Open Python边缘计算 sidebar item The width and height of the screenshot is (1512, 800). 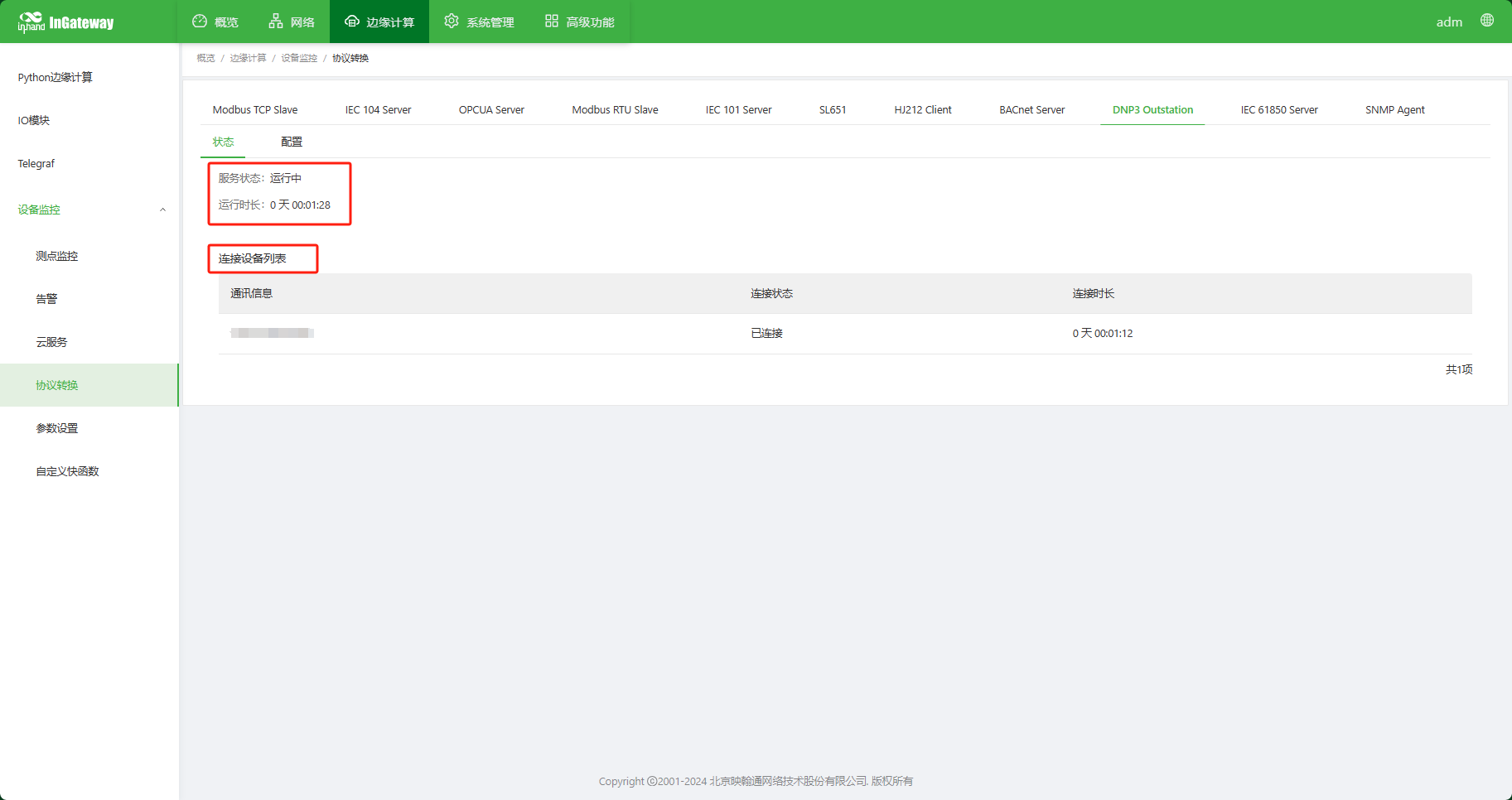click(55, 77)
